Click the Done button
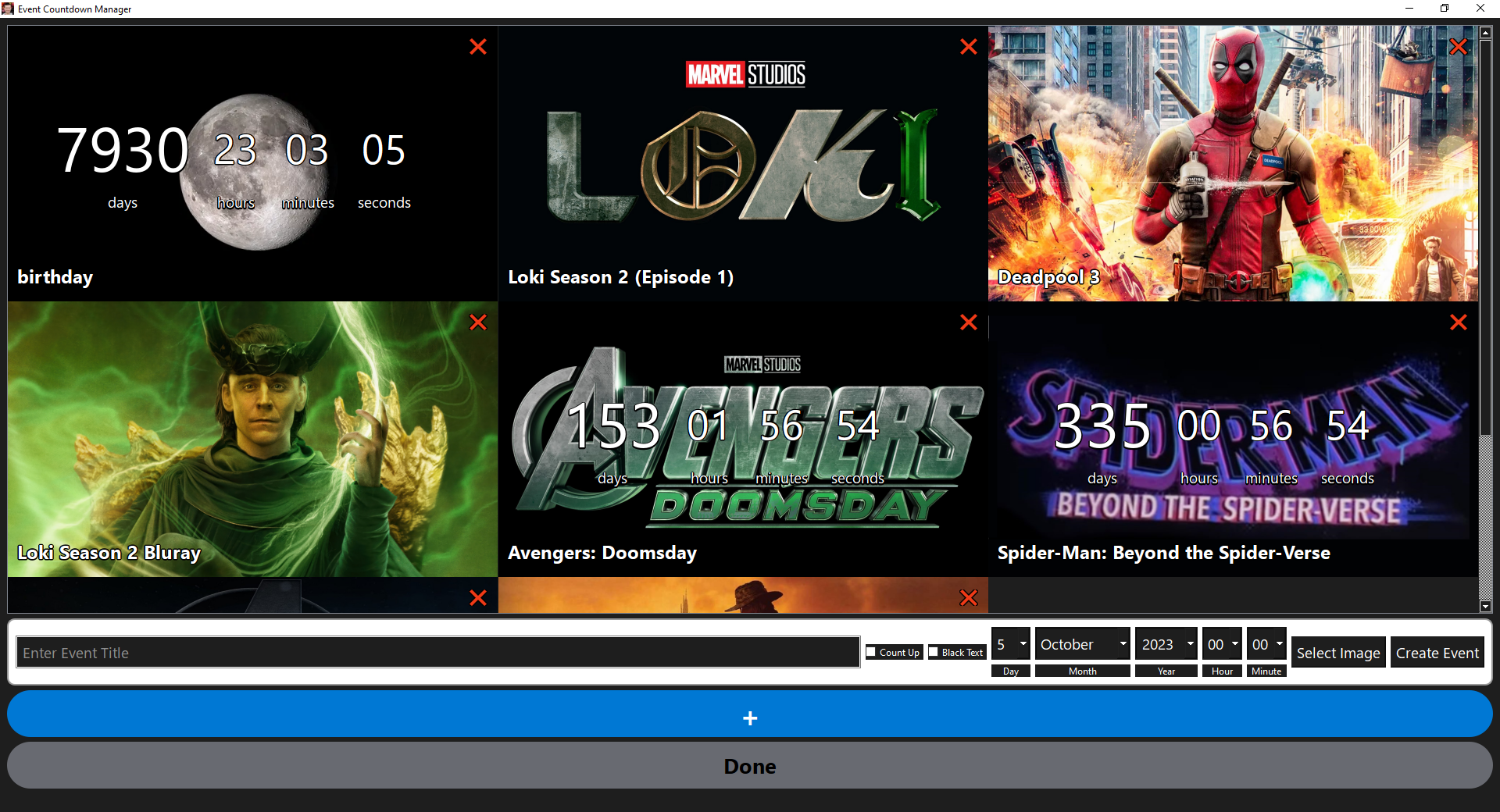 click(750, 766)
